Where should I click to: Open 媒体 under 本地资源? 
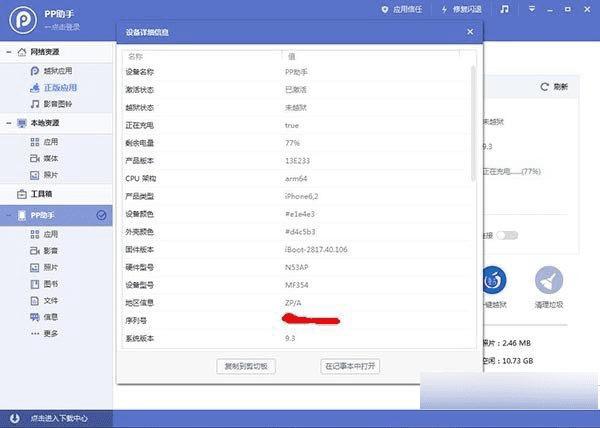pyautogui.click(x=44, y=158)
